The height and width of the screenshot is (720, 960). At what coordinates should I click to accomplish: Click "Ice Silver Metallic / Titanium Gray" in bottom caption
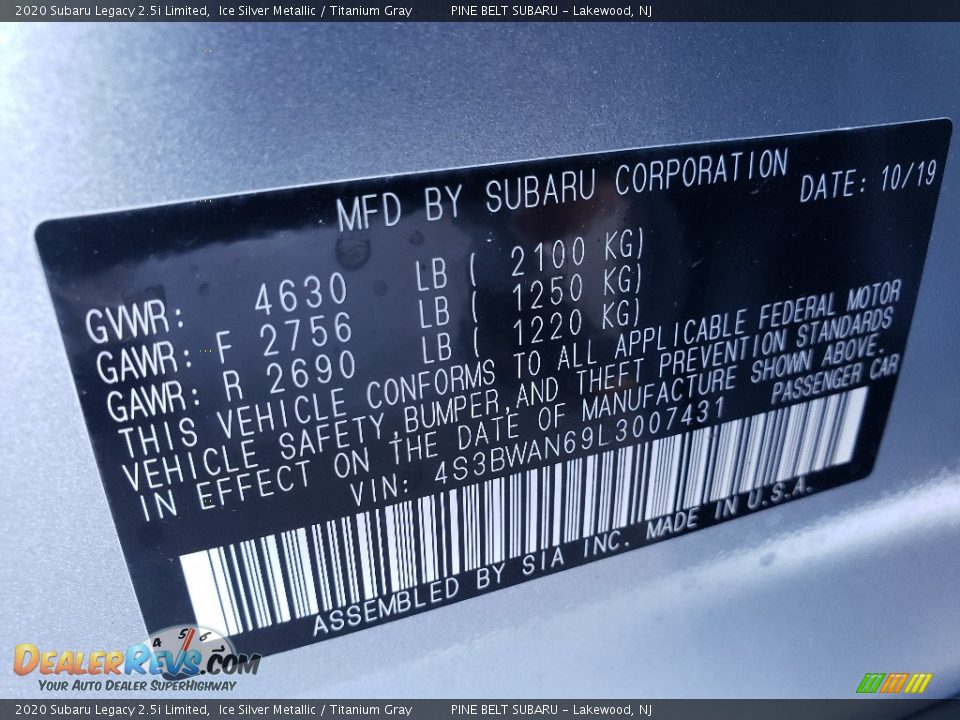[315, 710]
